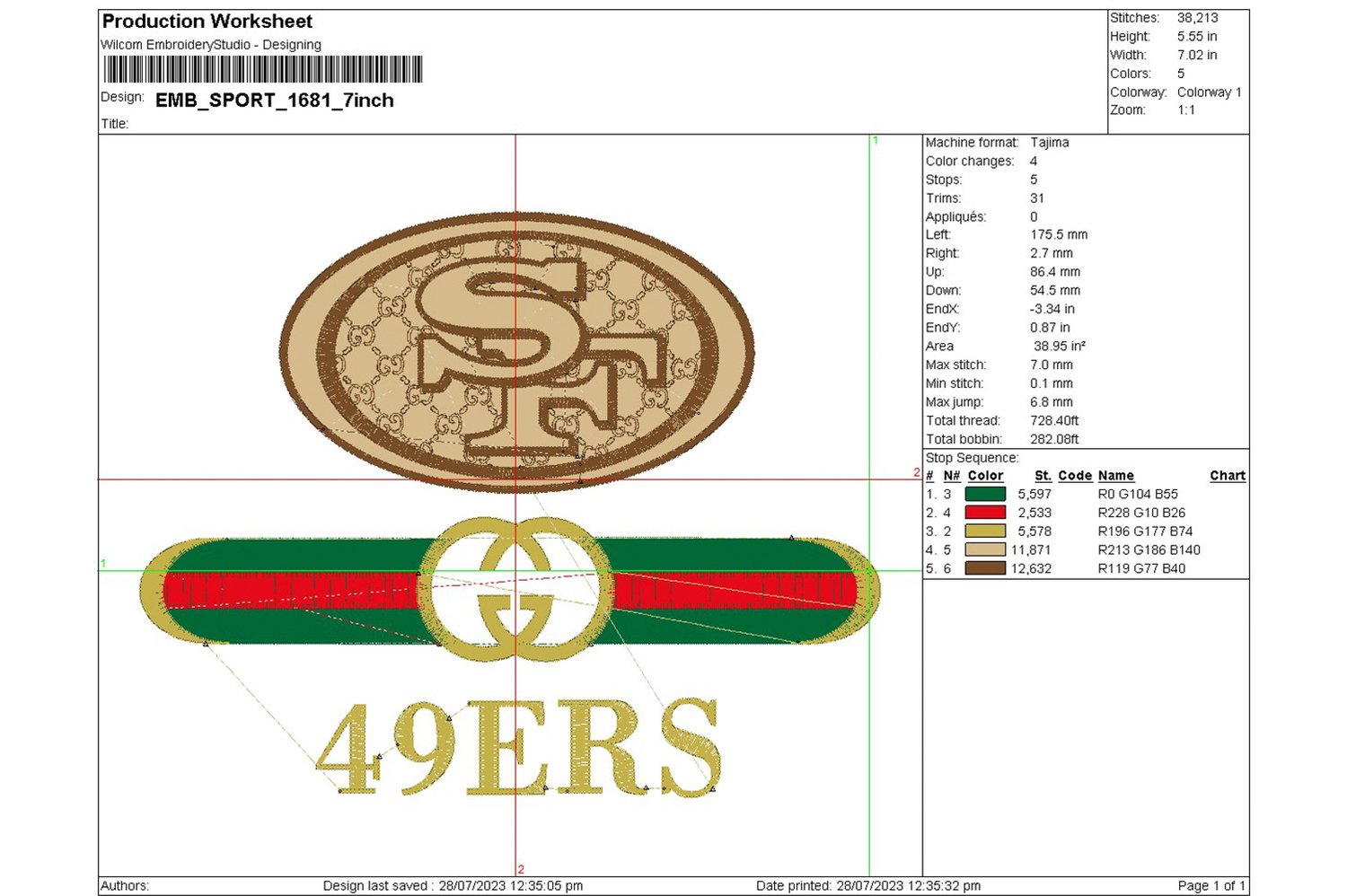Click "Wilcom EmbroideryStudio - Designing" text

click(211, 45)
